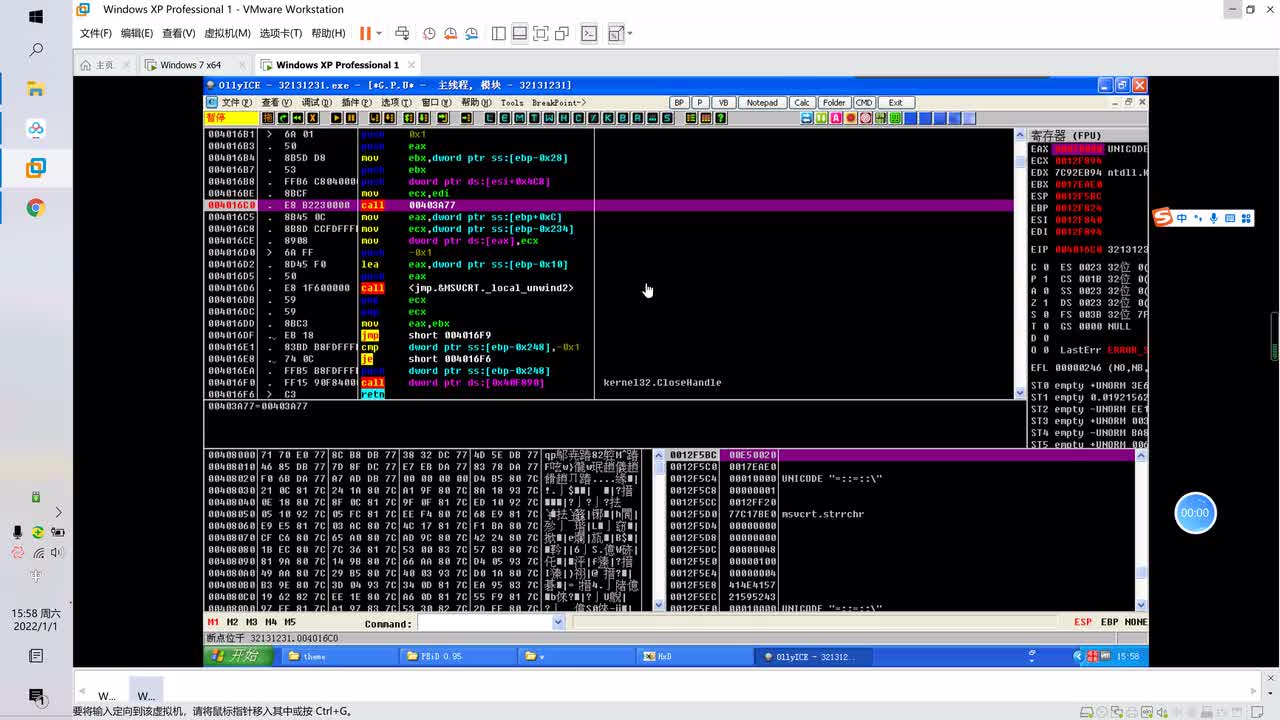Expand VMware stretch view dropdown arrow

[x=629, y=33]
